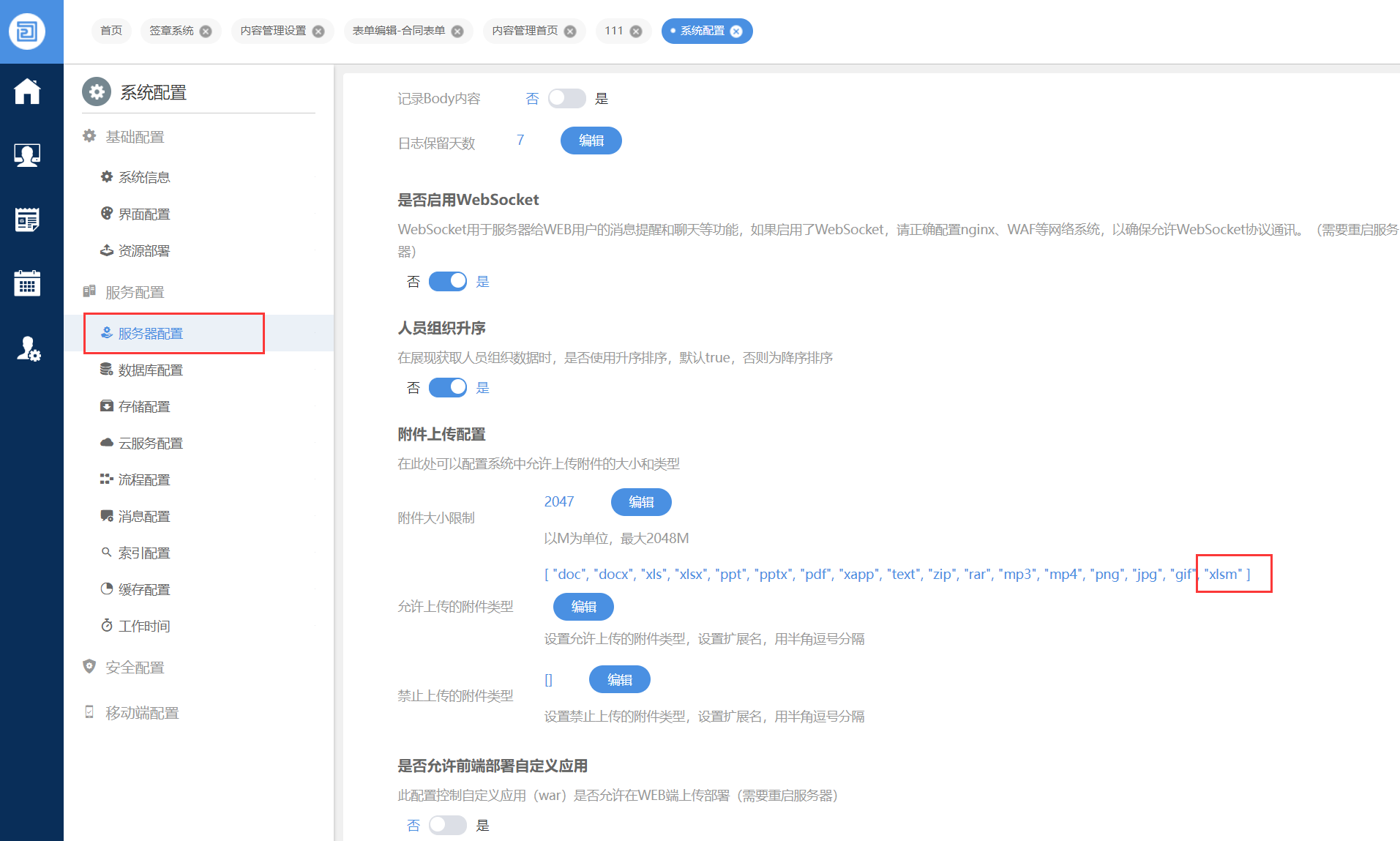Open the home icon in left rail
This screenshot has height=841, width=1400.
click(x=27, y=91)
